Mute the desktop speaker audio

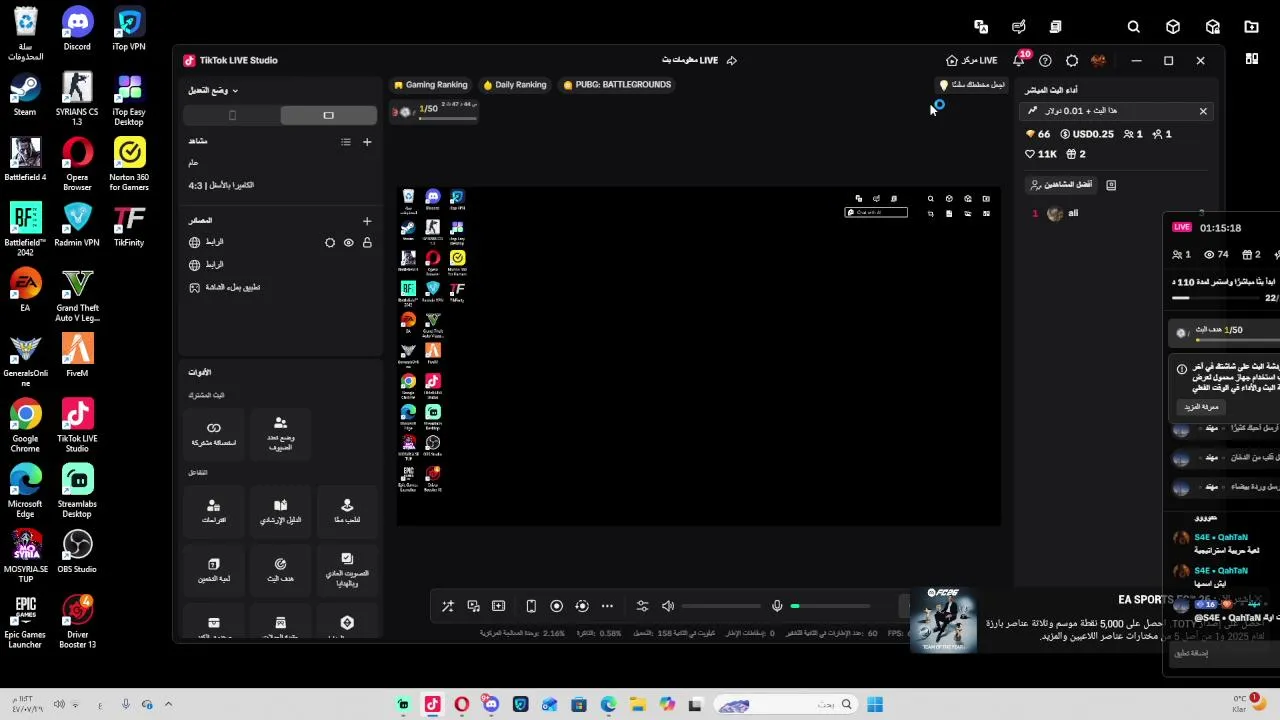tap(668, 606)
